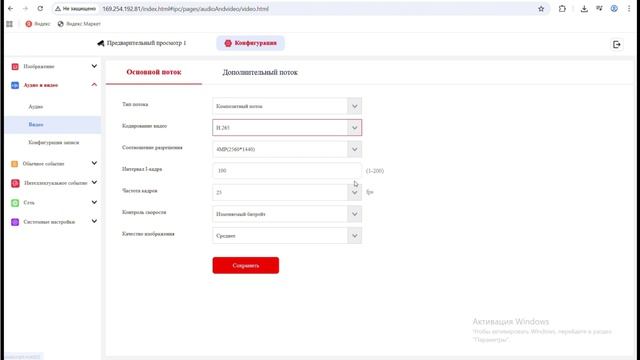640x360 pixels.
Task: Expand the Обычное событие chevron
Action: [x=94, y=163]
